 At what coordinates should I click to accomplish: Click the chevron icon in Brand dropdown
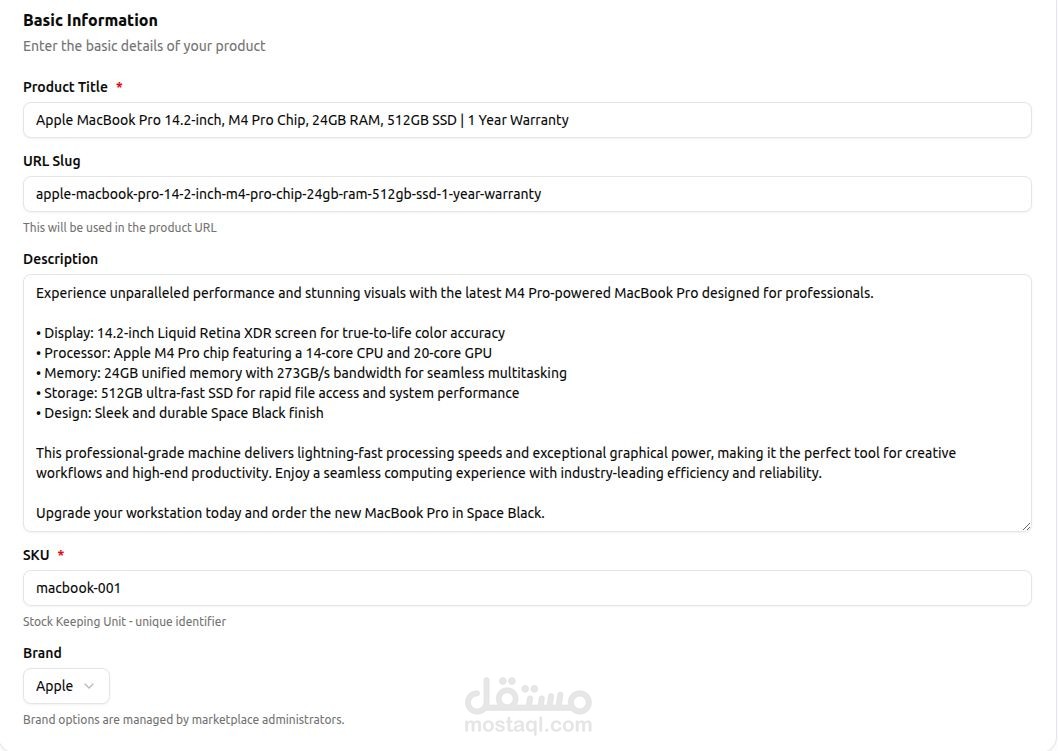[x=88, y=686]
